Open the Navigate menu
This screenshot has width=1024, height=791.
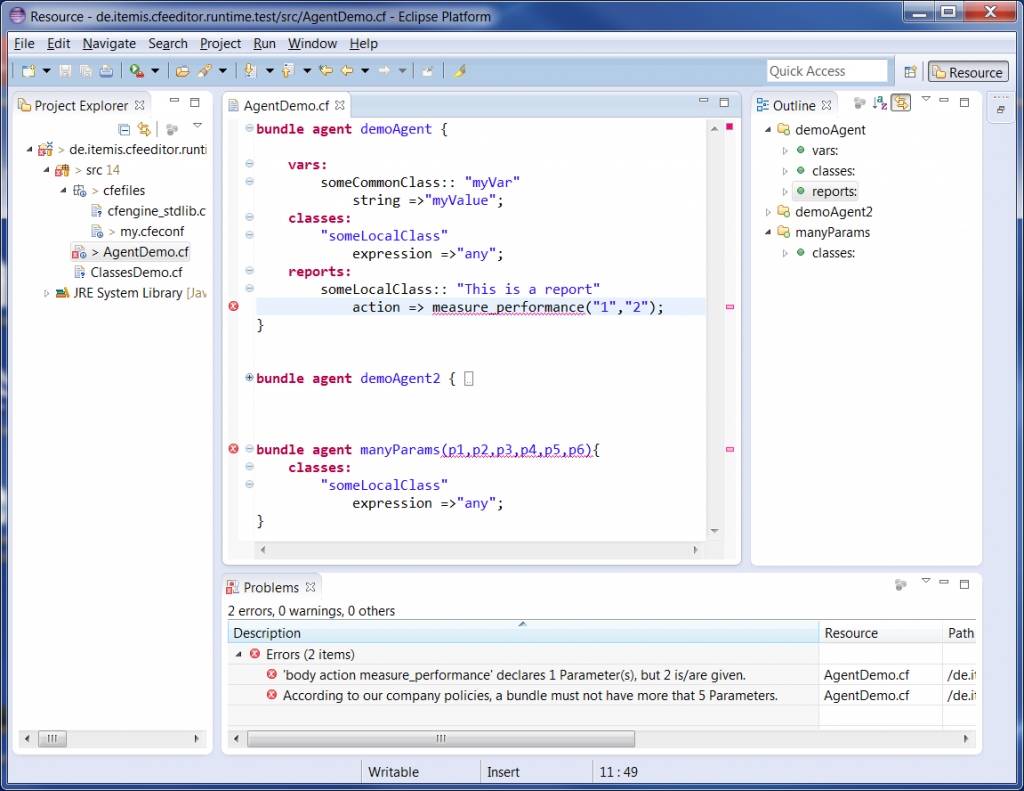tap(109, 43)
